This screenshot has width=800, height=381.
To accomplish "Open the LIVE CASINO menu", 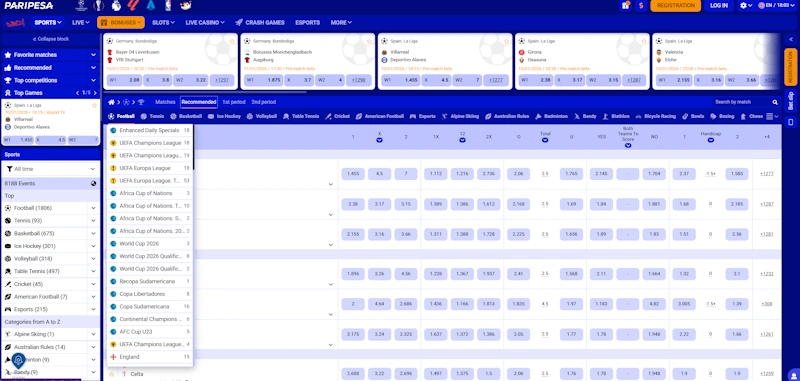I will (x=205, y=22).
